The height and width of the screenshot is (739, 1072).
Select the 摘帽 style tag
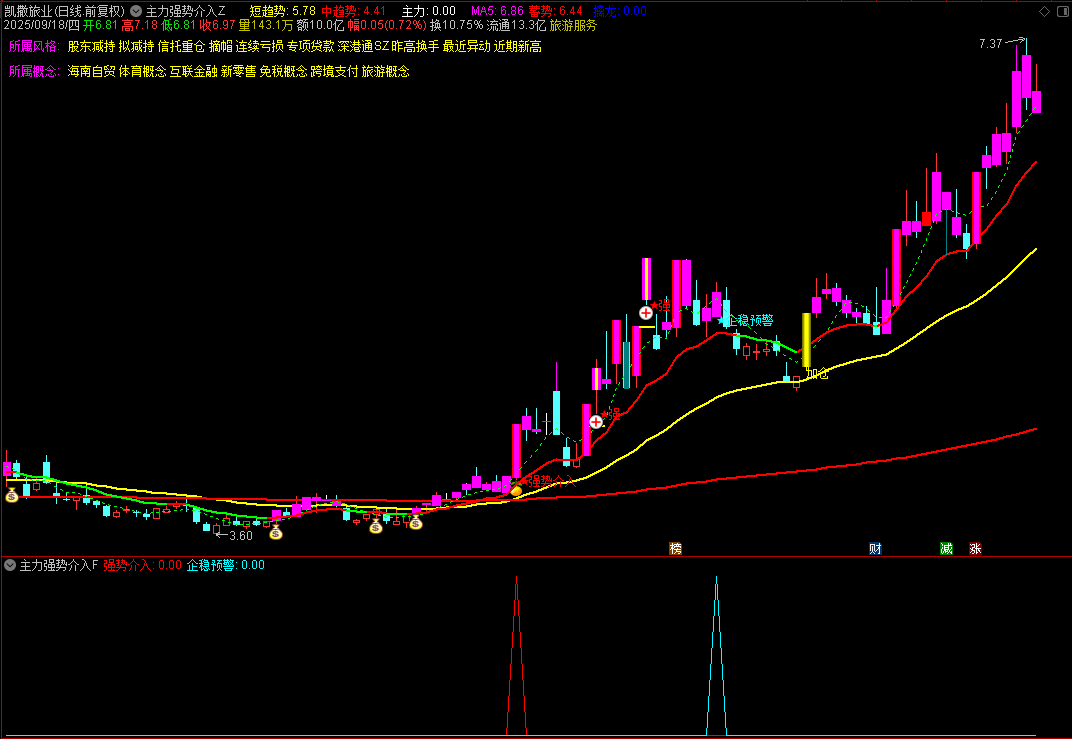click(221, 46)
